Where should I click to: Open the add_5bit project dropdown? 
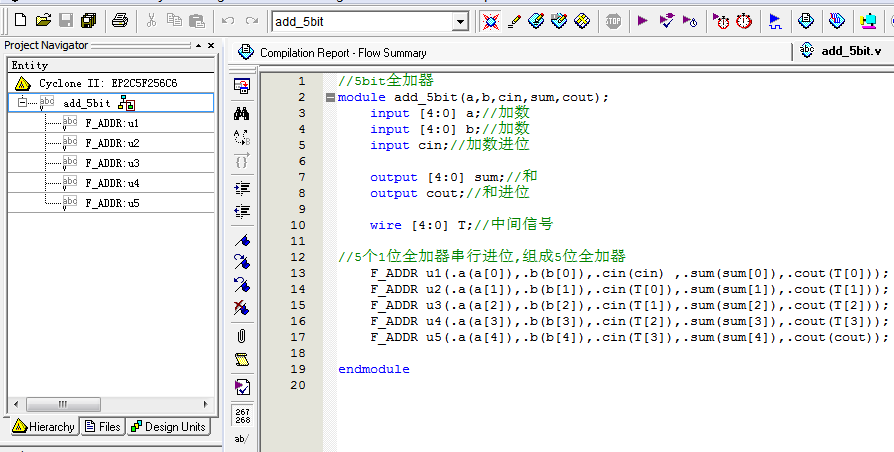[x=460, y=21]
